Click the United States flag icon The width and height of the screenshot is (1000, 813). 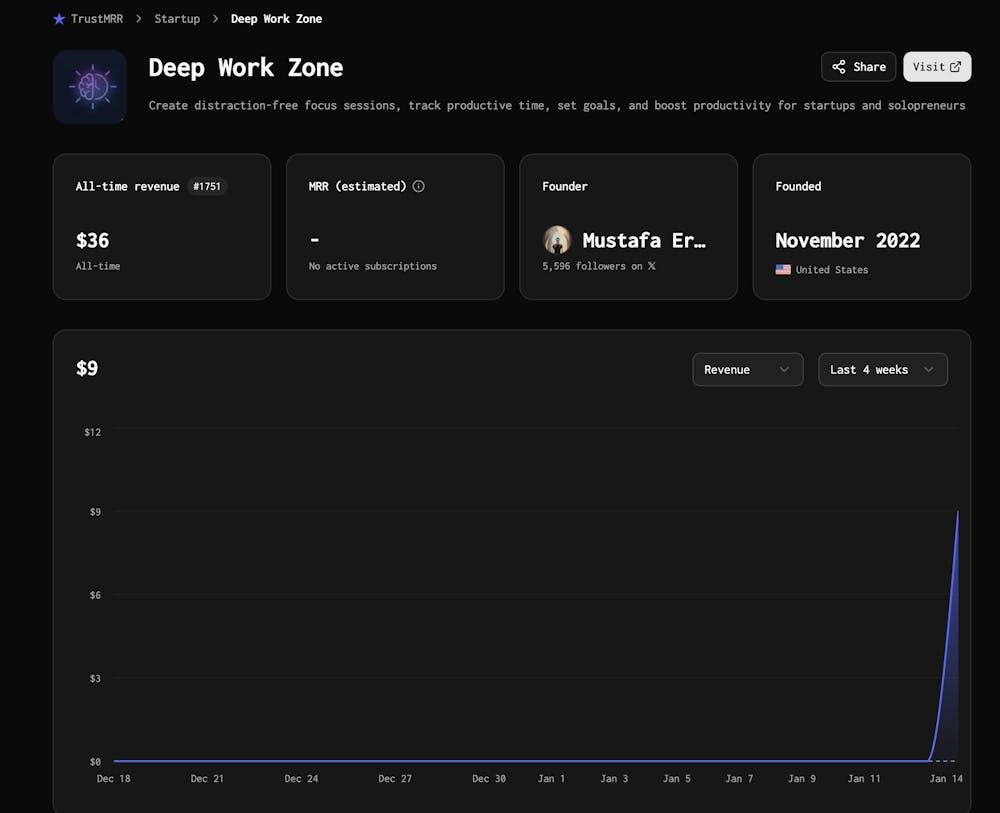click(x=783, y=269)
